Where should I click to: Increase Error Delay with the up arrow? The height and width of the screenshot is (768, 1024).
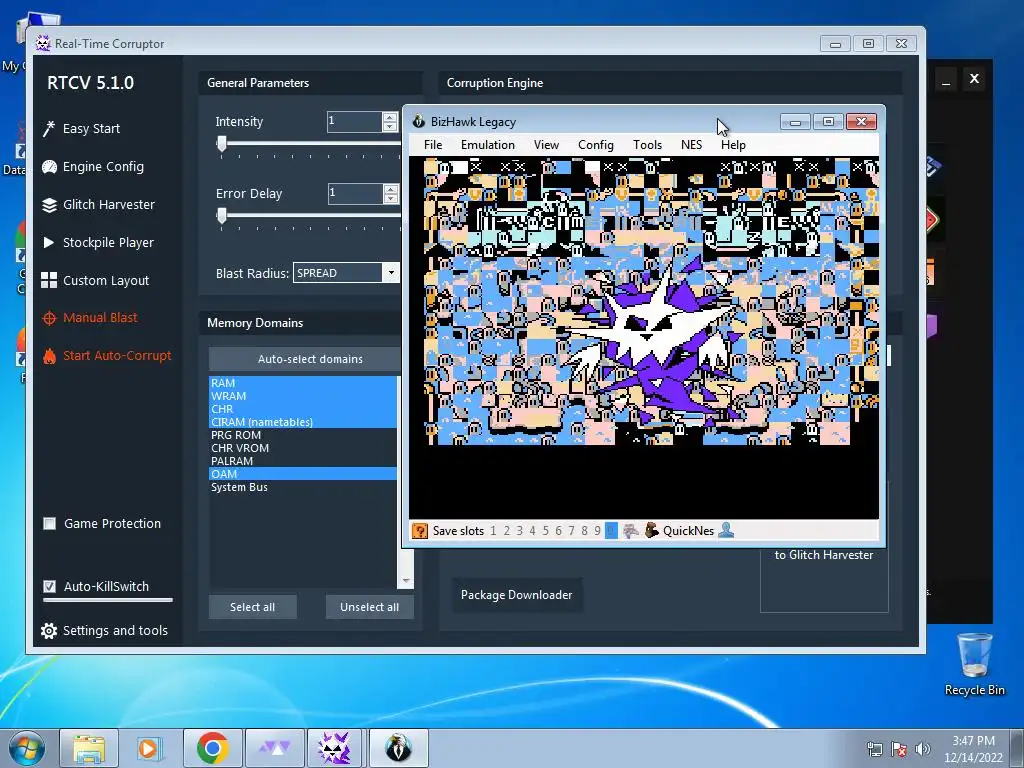click(391, 189)
